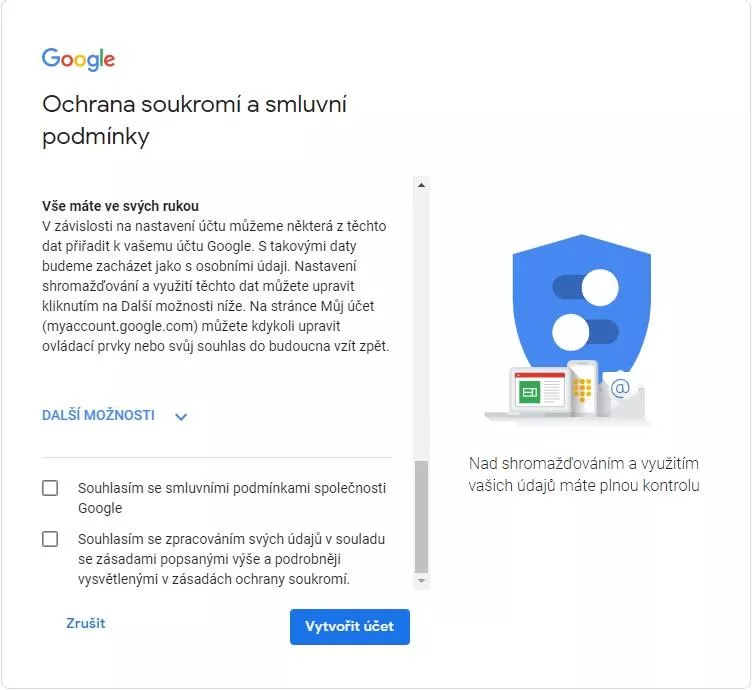
Task: Click the upper toggle switch on the shield
Action: (x=586, y=287)
